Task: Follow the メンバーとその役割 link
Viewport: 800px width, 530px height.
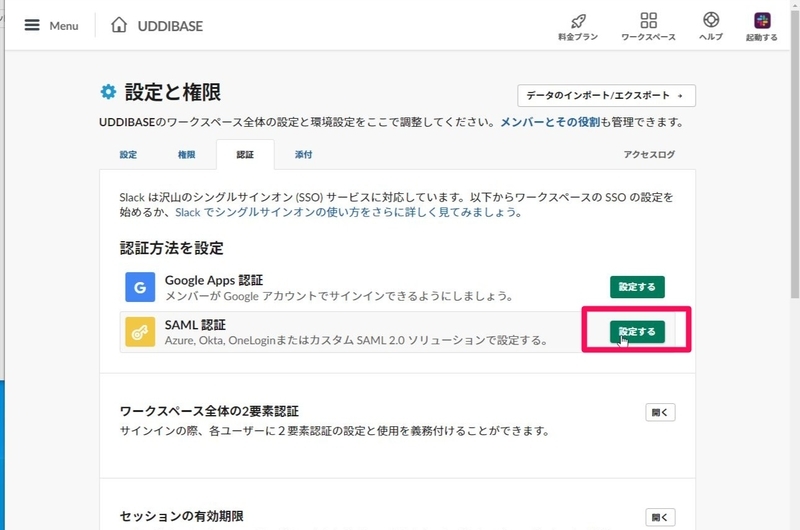Action: 550,122
